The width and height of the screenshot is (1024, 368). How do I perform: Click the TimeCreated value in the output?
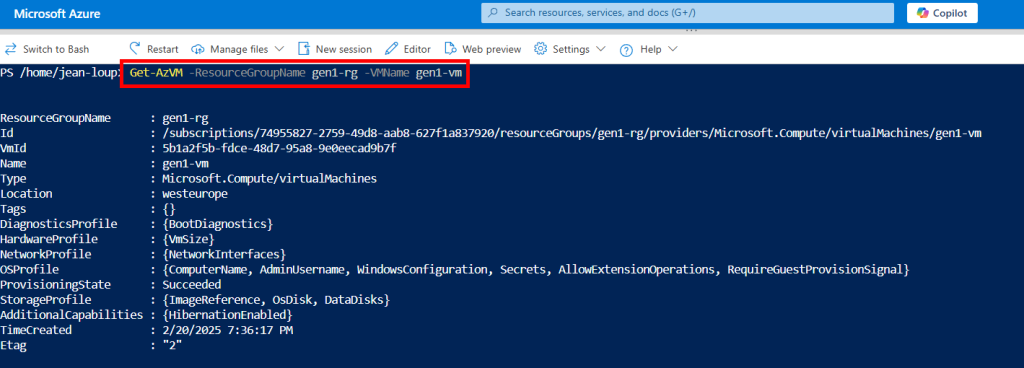pyautogui.click(x=228, y=330)
